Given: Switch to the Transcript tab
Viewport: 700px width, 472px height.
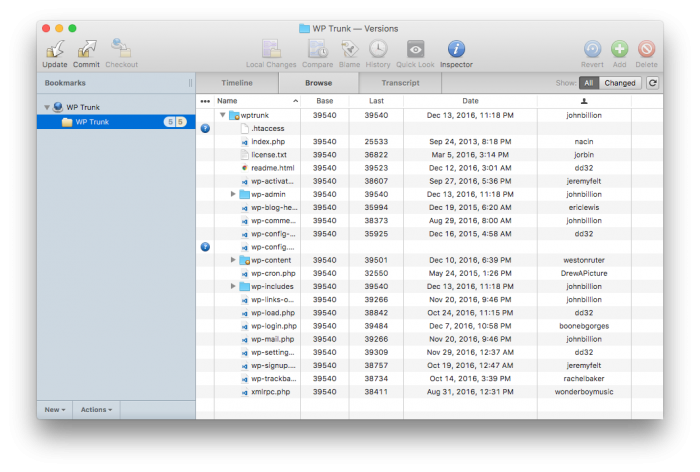Looking at the screenshot, I should (400, 83).
